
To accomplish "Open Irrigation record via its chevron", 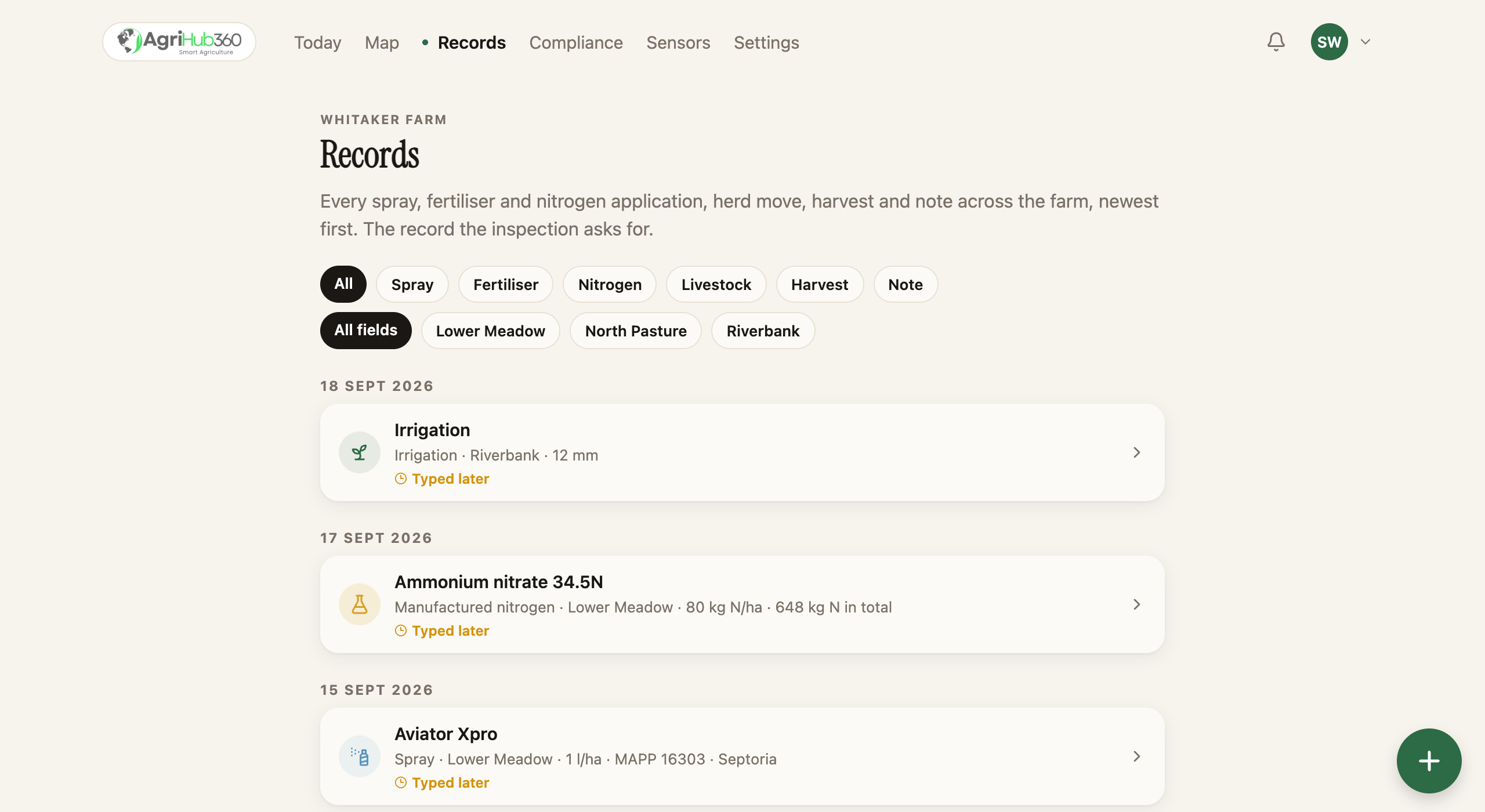I will click(x=1137, y=452).
